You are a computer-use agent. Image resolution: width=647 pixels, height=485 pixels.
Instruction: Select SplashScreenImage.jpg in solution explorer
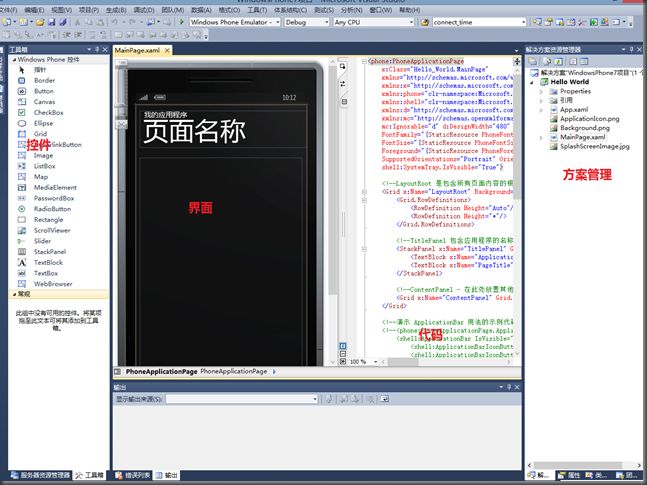[x=595, y=147]
